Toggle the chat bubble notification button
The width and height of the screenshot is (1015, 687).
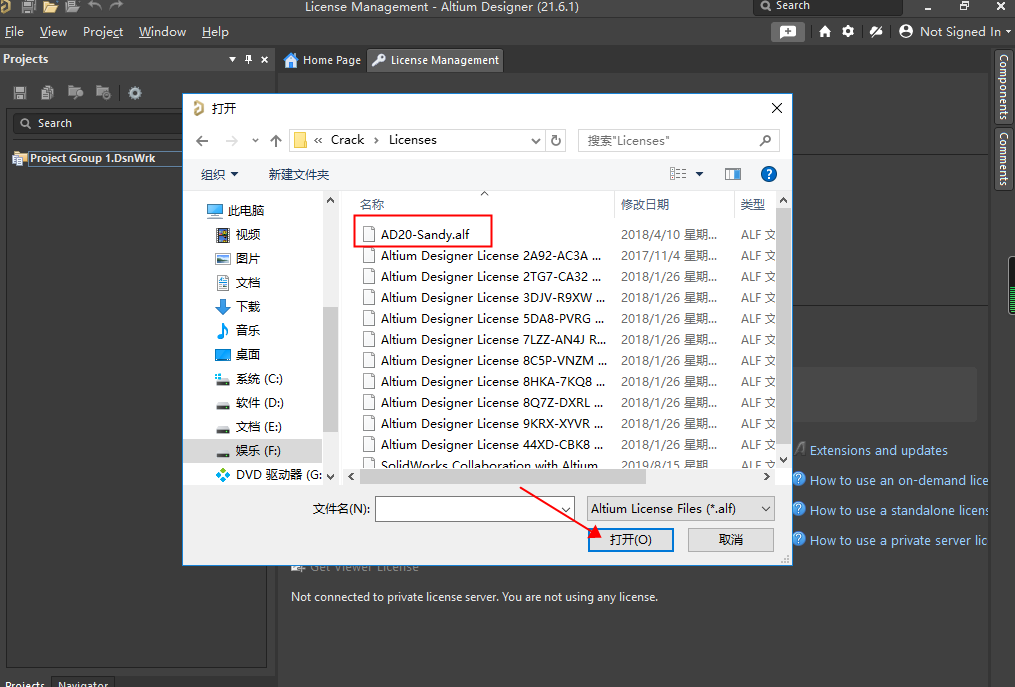(x=788, y=31)
